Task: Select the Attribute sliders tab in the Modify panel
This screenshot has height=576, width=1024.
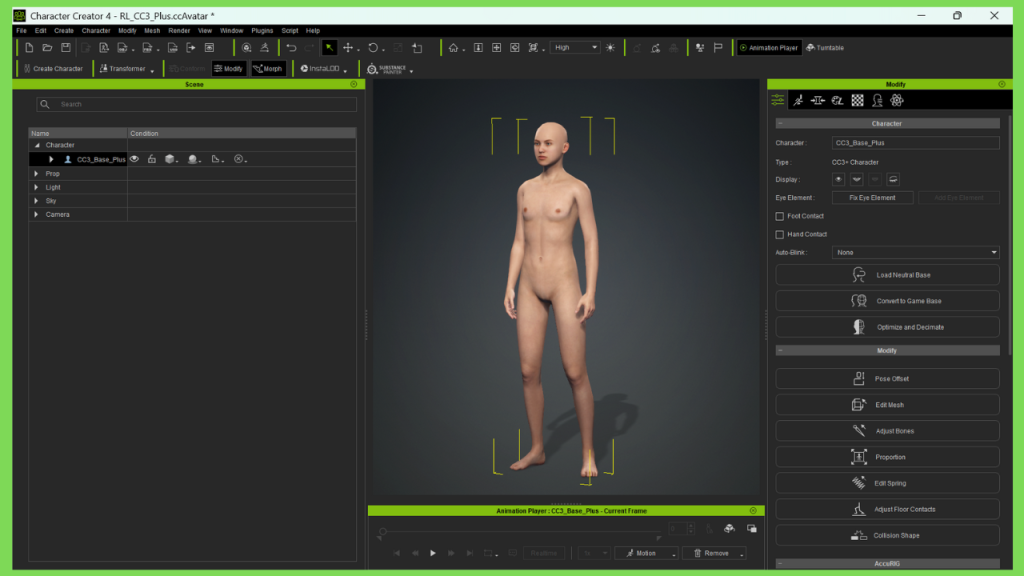Action: tap(778, 100)
